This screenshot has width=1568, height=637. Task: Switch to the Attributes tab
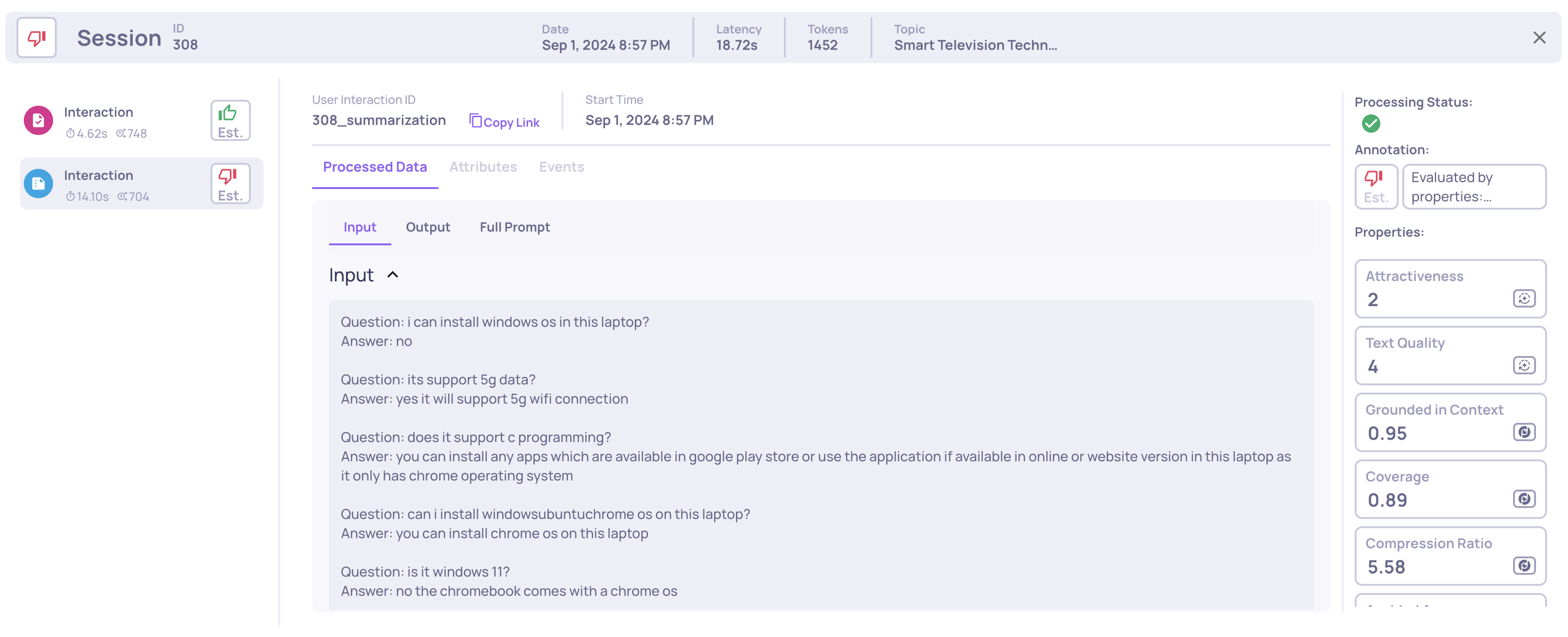click(x=483, y=167)
